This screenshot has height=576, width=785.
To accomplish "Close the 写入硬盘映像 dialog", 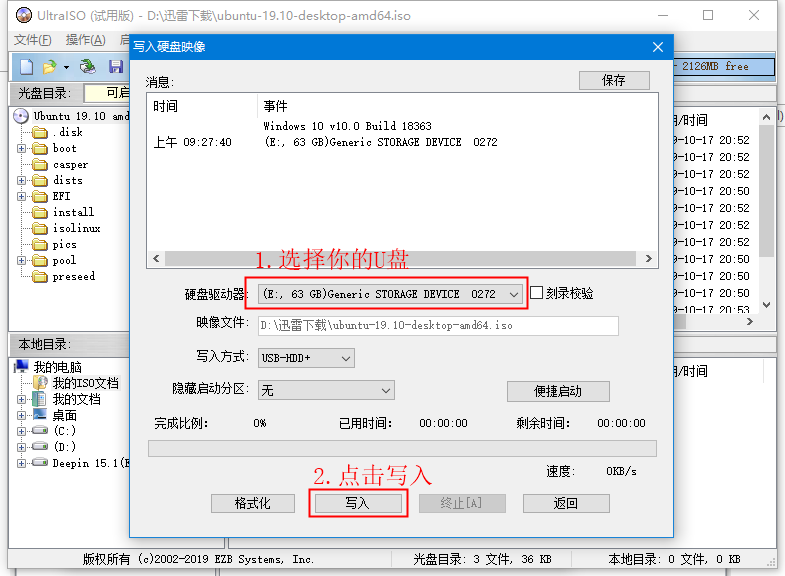I will tap(658, 47).
